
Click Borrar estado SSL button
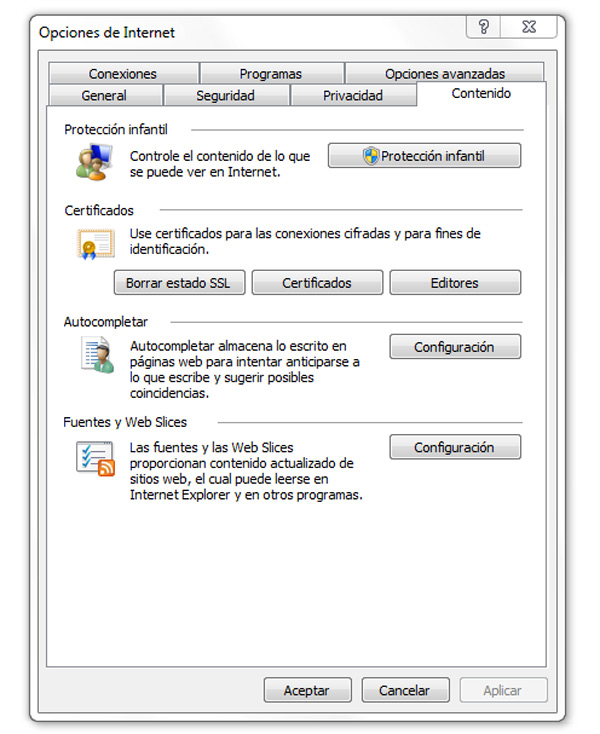(178, 283)
